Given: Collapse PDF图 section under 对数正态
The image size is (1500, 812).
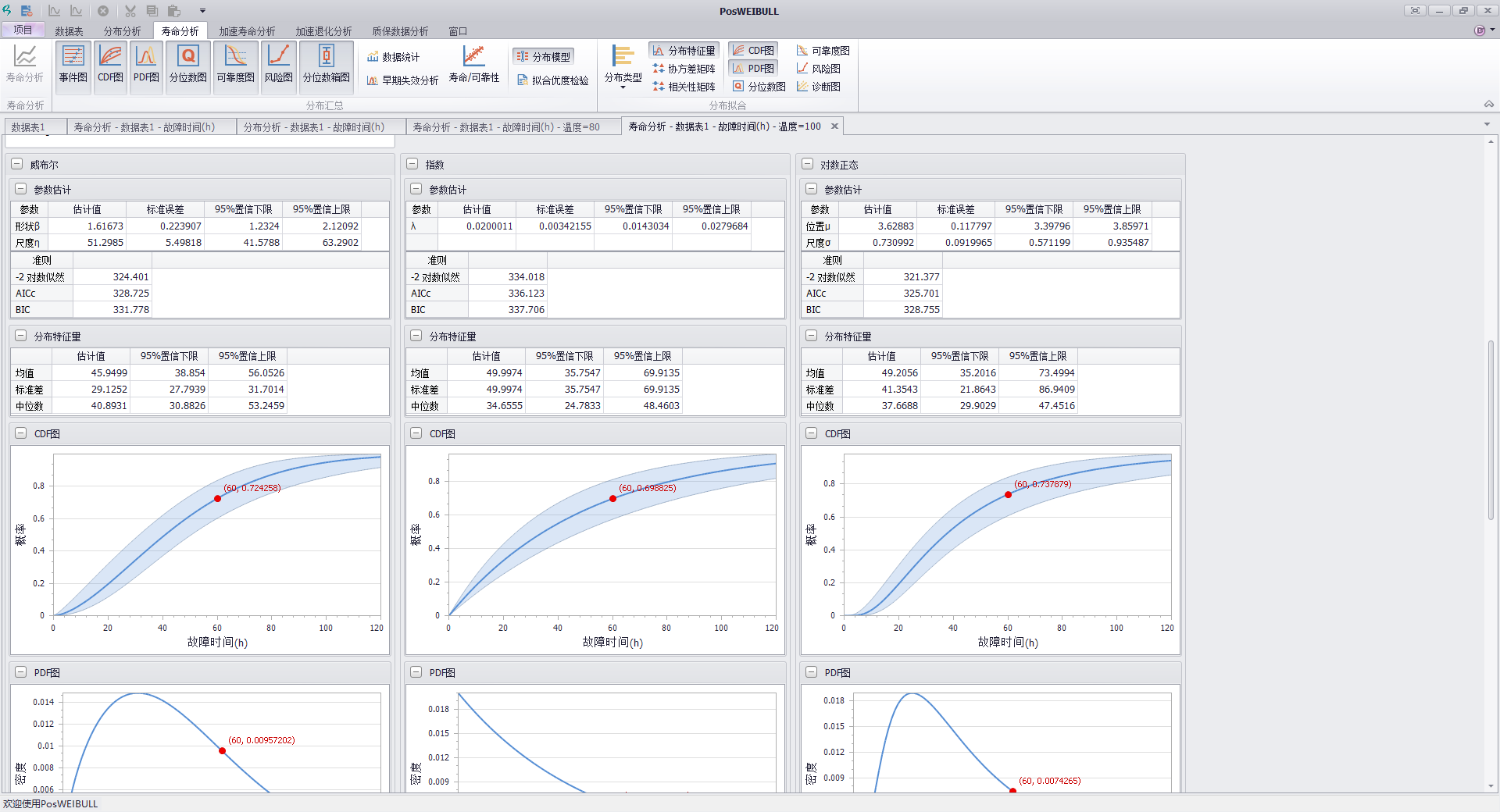Looking at the screenshot, I should (x=812, y=672).
